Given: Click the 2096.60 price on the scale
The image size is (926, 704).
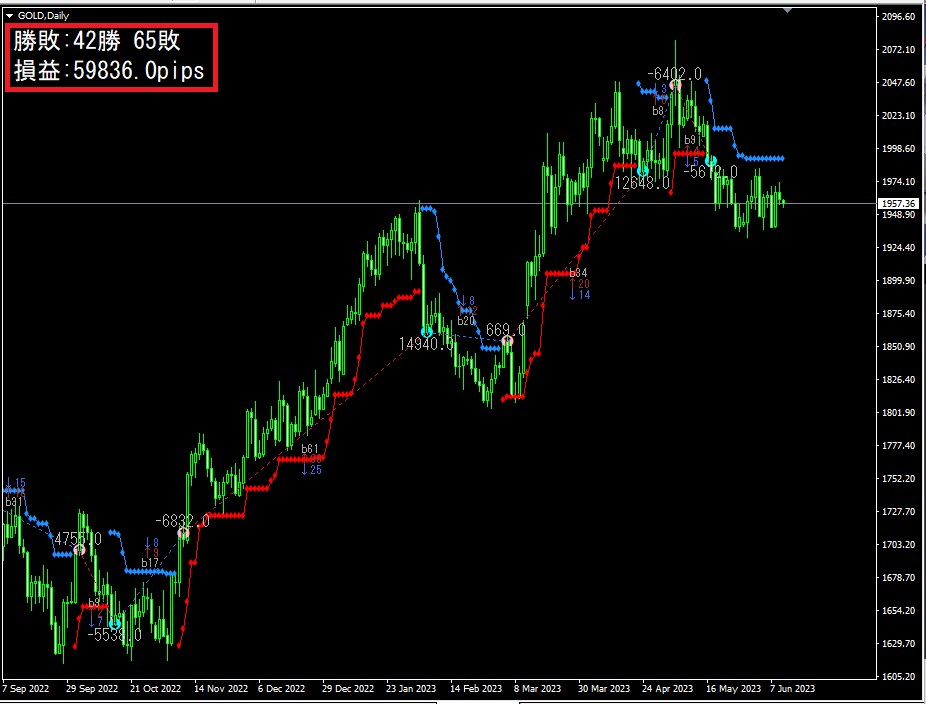Looking at the screenshot, I should point(898,17).
